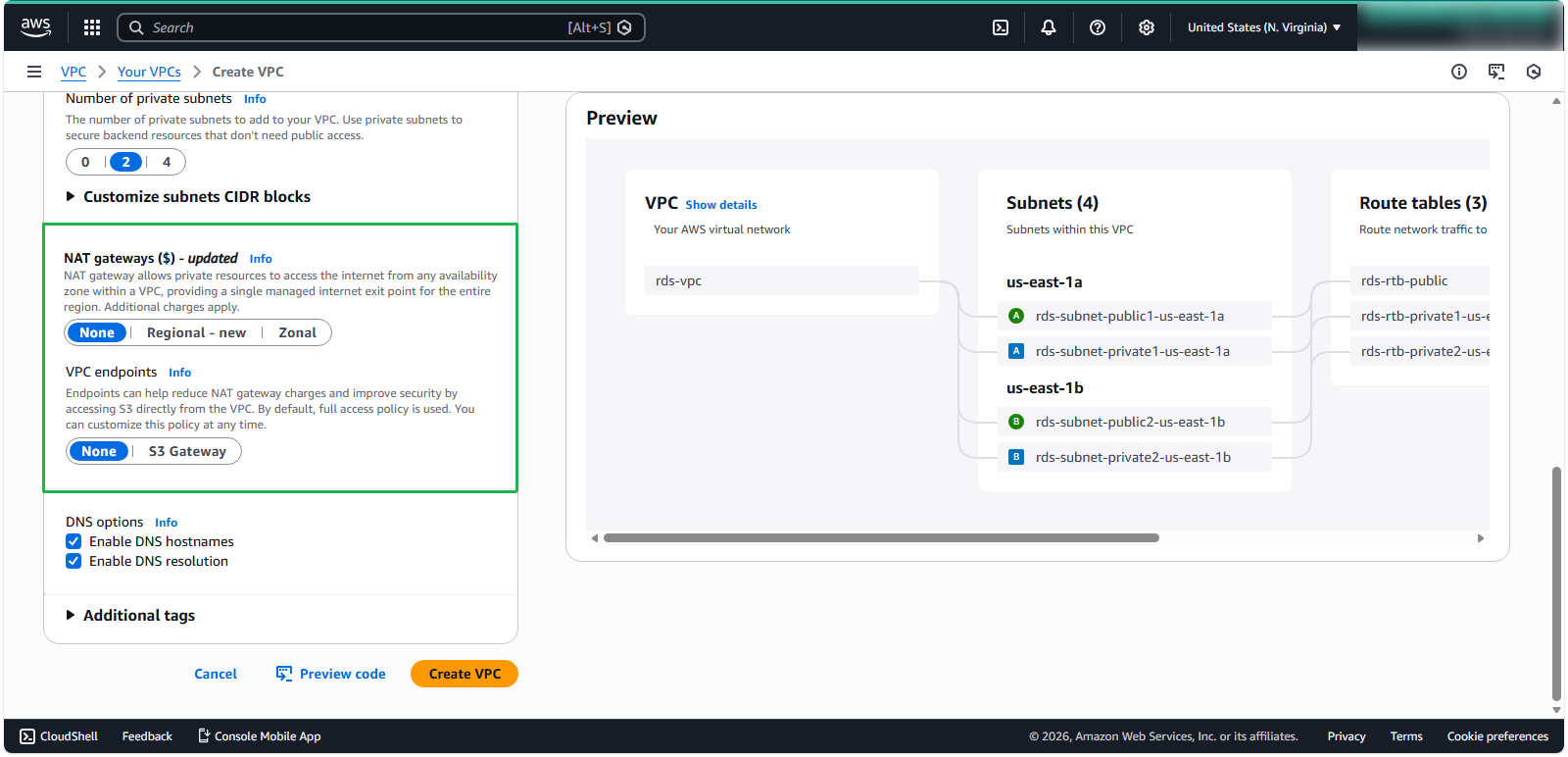The height and width of the screenshot is (757, 1568).
Task: Open Info for number of private subnets
Action: pos(255,99)
